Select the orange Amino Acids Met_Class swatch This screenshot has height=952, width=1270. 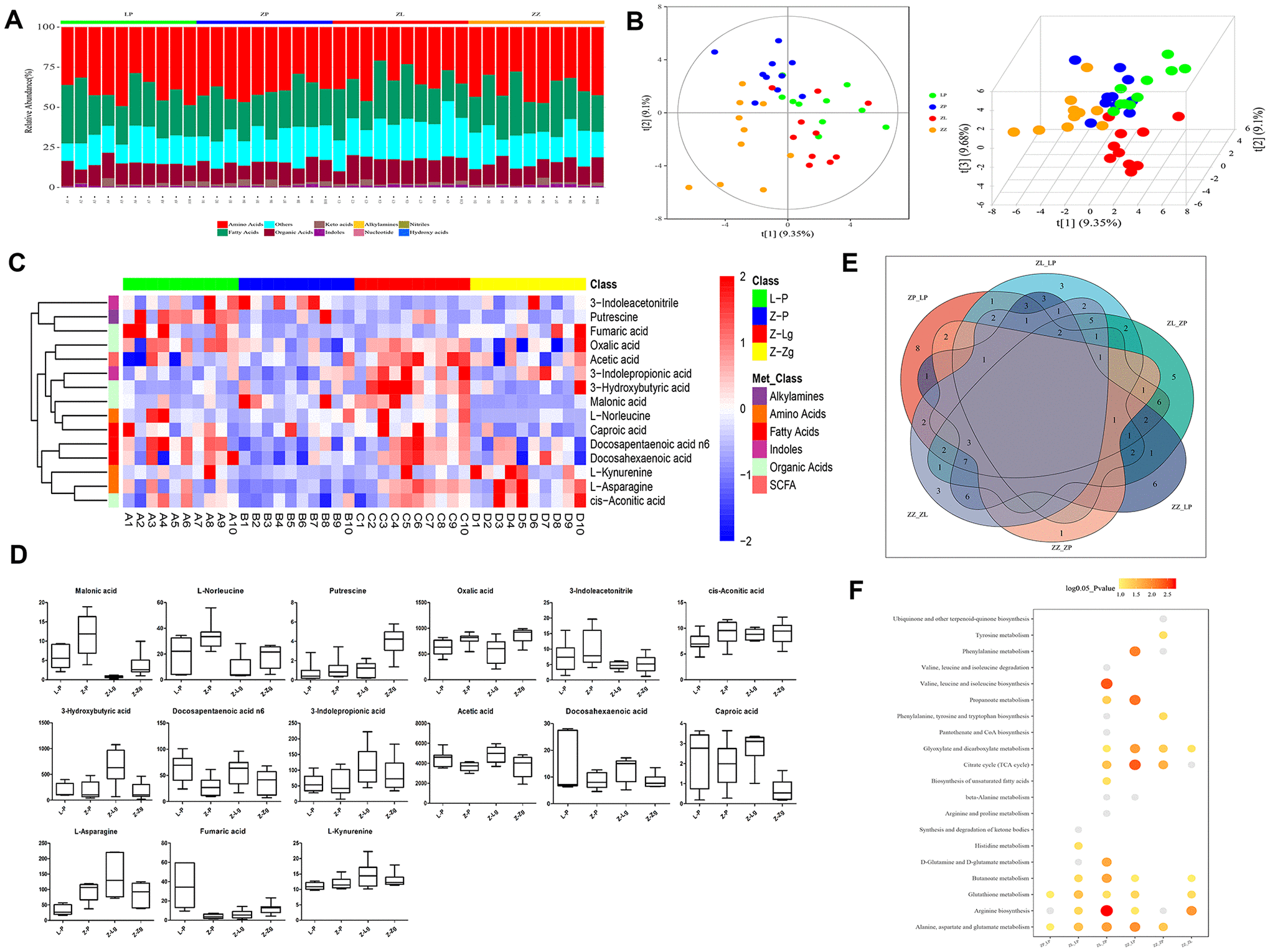759,414
